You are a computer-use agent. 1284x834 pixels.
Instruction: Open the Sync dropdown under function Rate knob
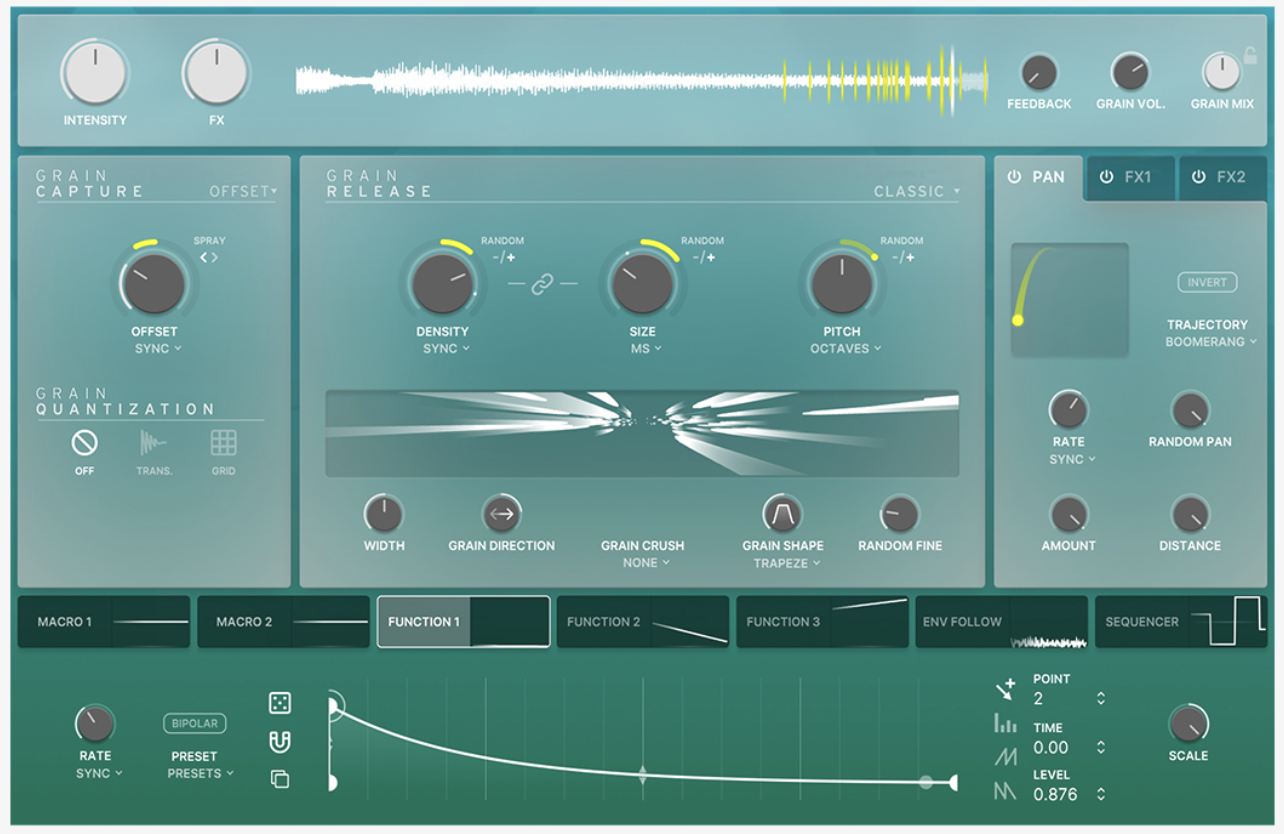(x=100, y=773)
